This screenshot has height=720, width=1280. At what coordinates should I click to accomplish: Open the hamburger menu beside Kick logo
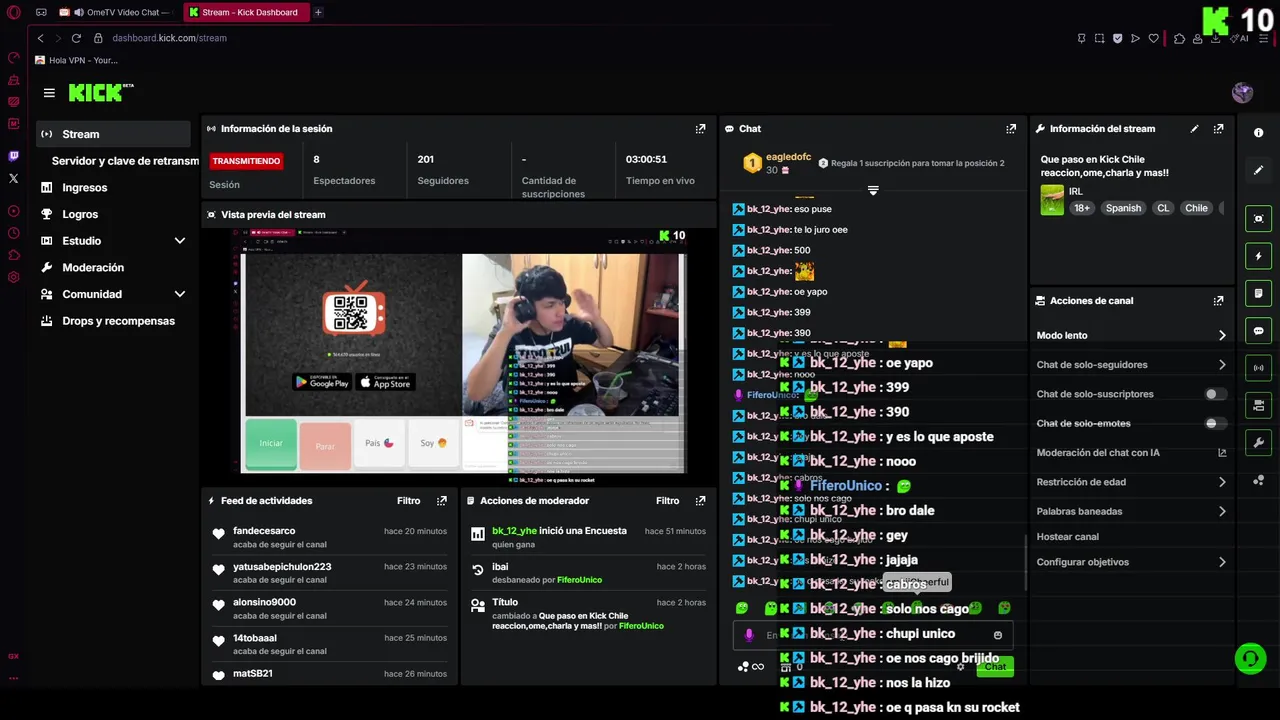(x=49, y=93)
